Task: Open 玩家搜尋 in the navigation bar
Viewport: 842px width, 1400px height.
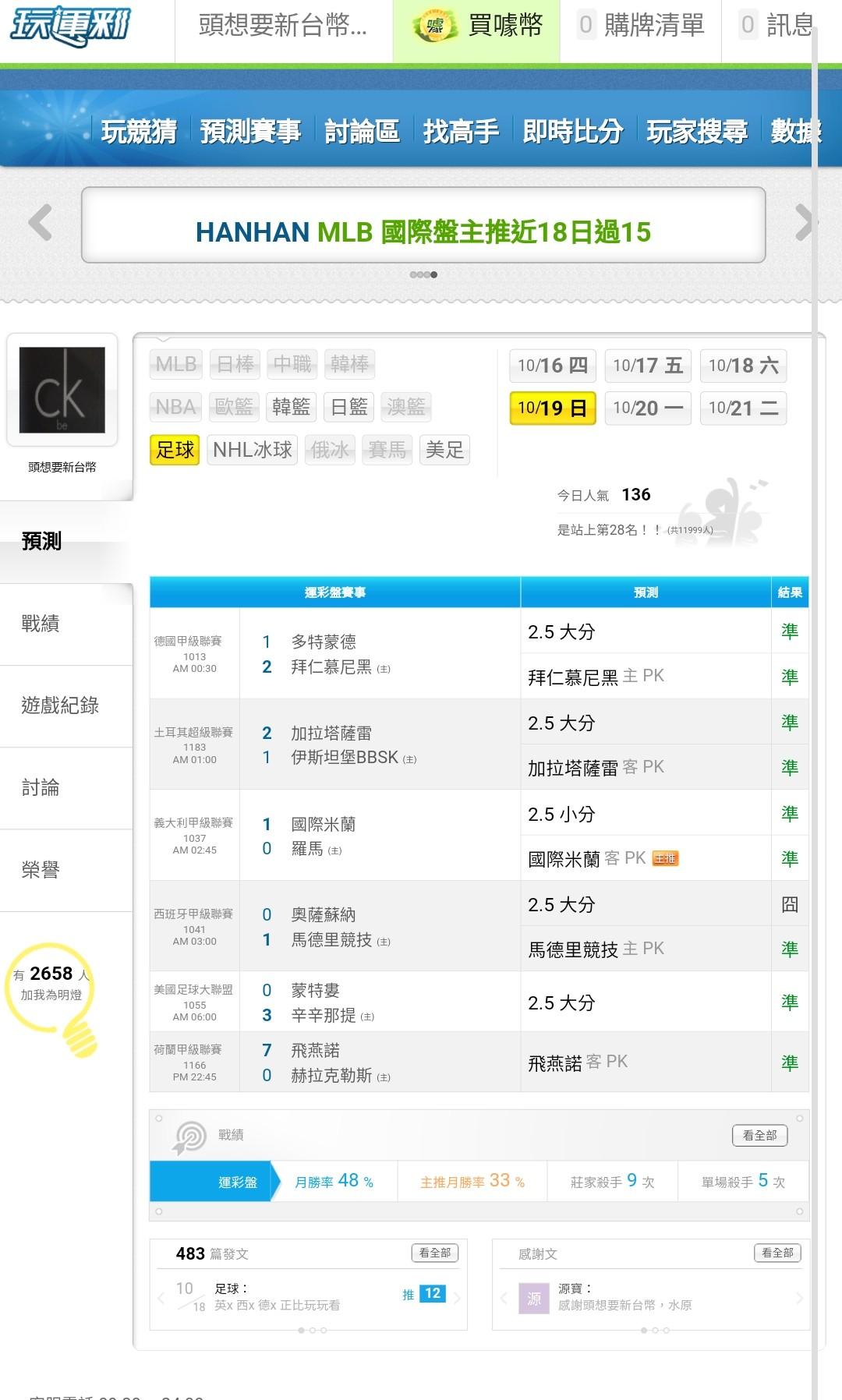Action: coord(697,131)
